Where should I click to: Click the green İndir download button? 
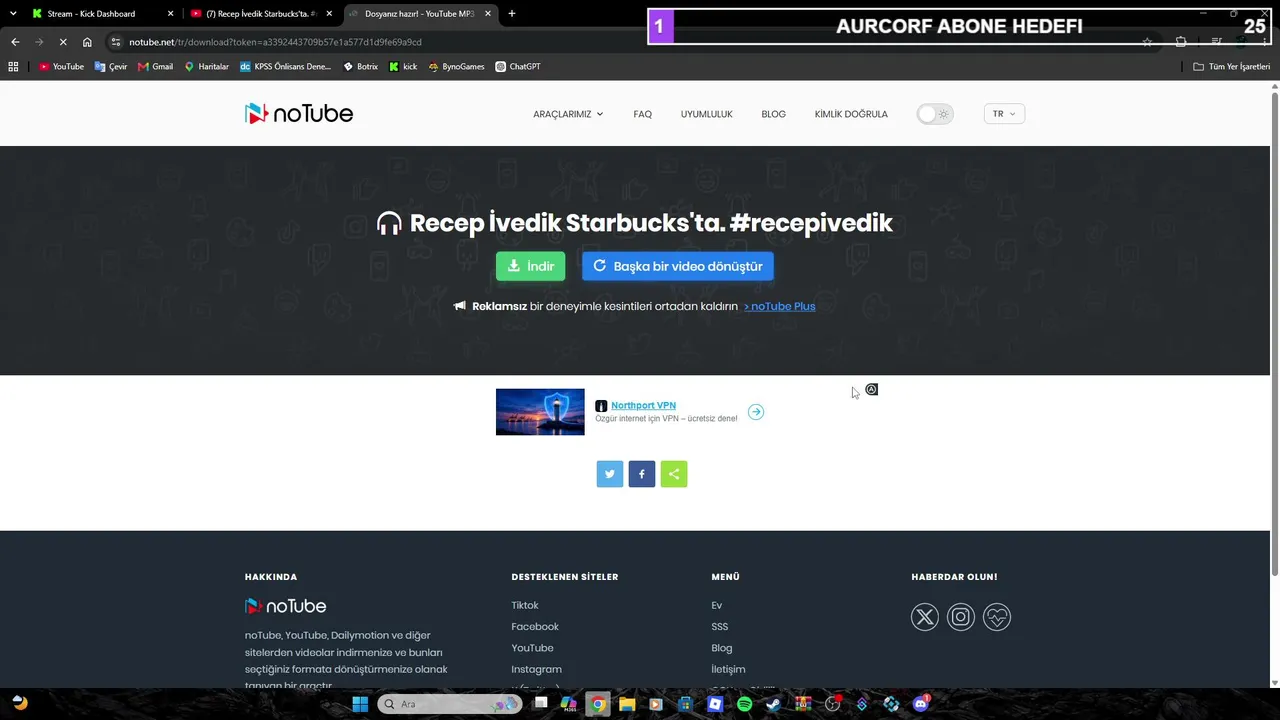pos(530,266)
